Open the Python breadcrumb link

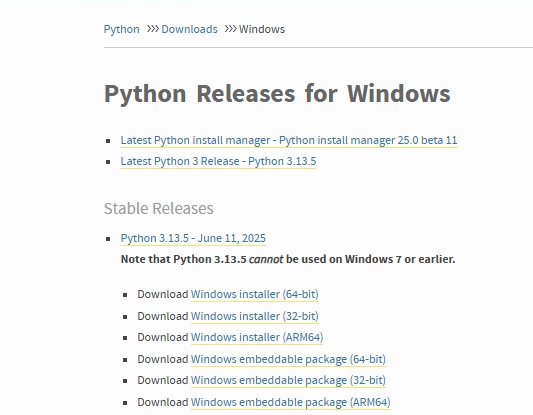point(121,29)
